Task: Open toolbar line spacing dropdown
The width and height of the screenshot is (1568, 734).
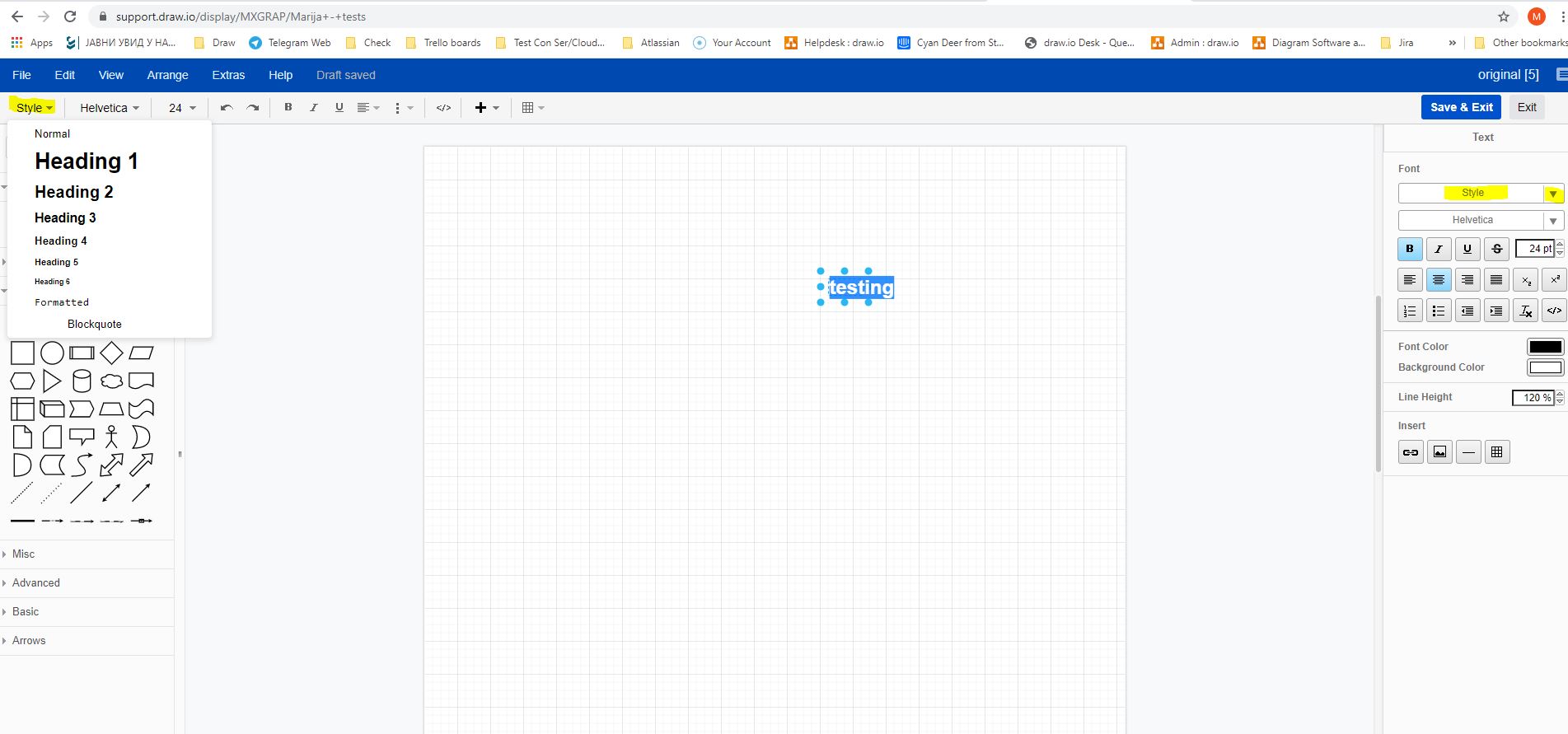Action: 403,108
